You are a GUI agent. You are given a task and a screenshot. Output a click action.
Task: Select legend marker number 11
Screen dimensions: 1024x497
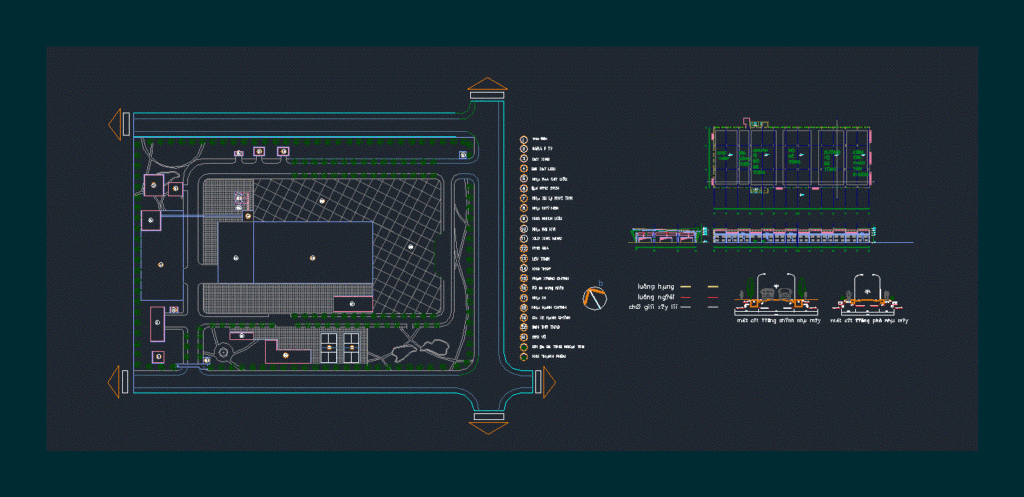click(x=524, y=238)
